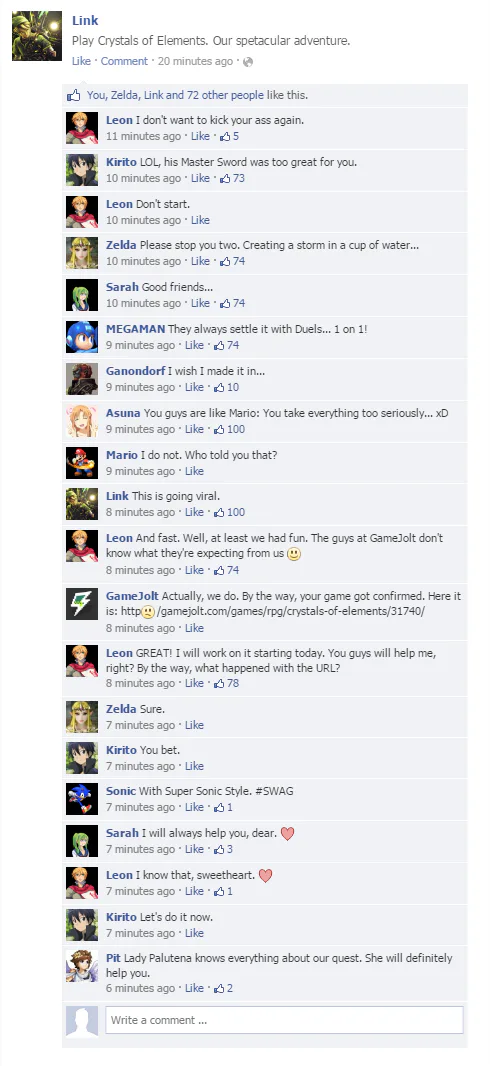490x1066 pixels.
Task: Open Ganondorf's profile name link
Action: click(x=135, y=371)
